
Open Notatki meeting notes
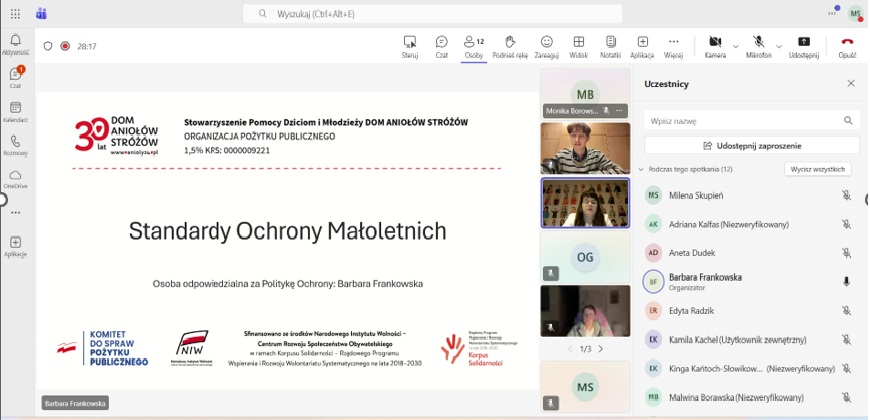click(610, 42)
